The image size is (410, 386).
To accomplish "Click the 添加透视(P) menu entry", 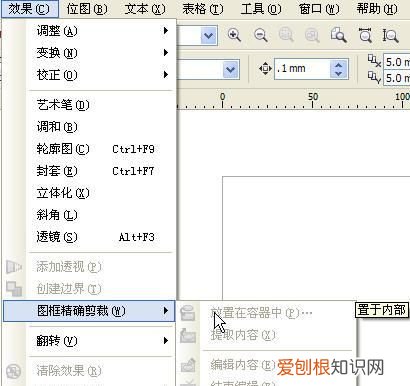I will point(89,267).
